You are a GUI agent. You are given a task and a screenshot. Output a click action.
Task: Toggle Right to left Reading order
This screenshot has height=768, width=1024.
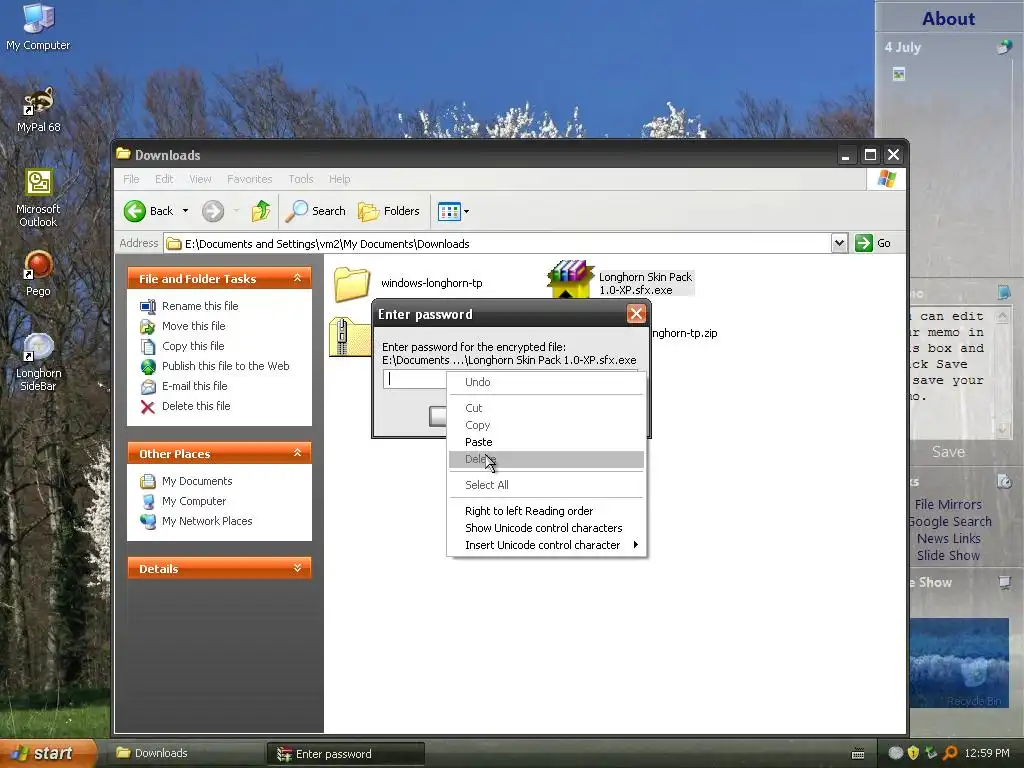coord(546,511)
